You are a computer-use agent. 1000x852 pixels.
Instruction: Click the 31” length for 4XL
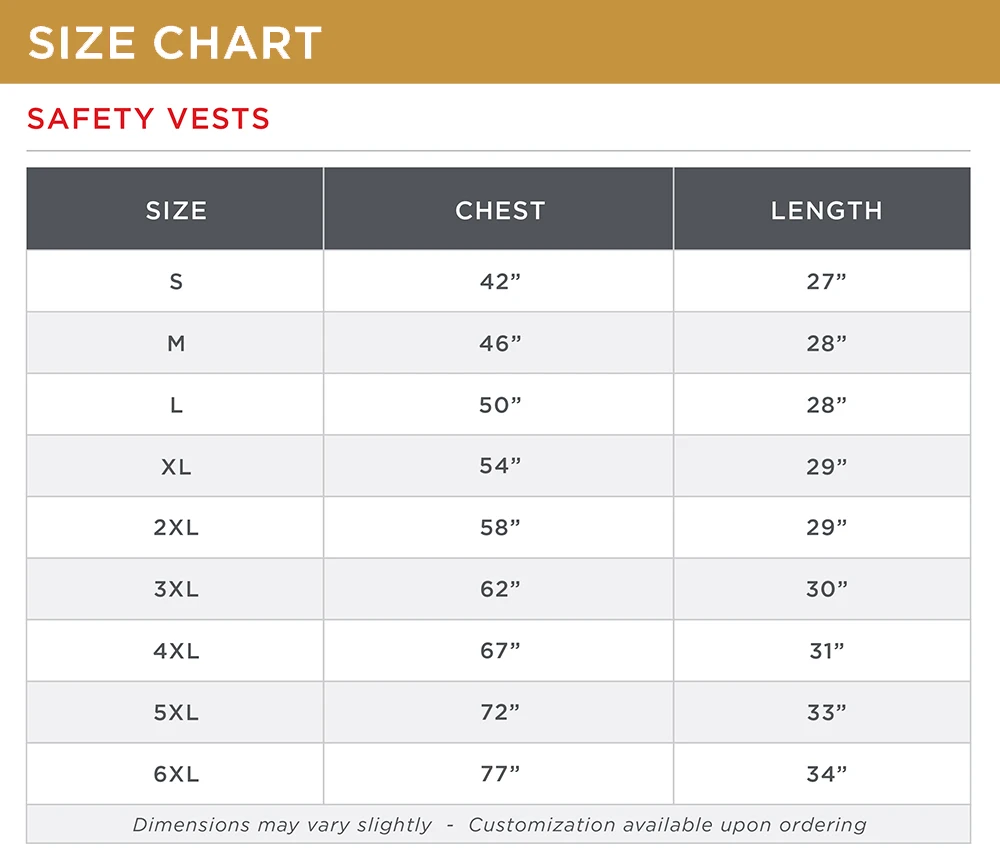(x=826, y=651)
